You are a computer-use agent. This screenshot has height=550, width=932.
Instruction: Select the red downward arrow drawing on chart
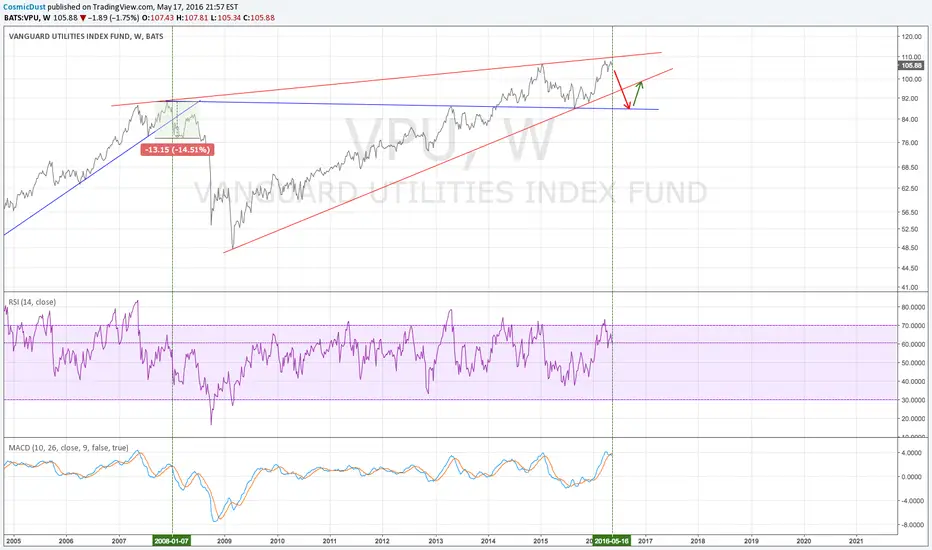click(622, 90)
